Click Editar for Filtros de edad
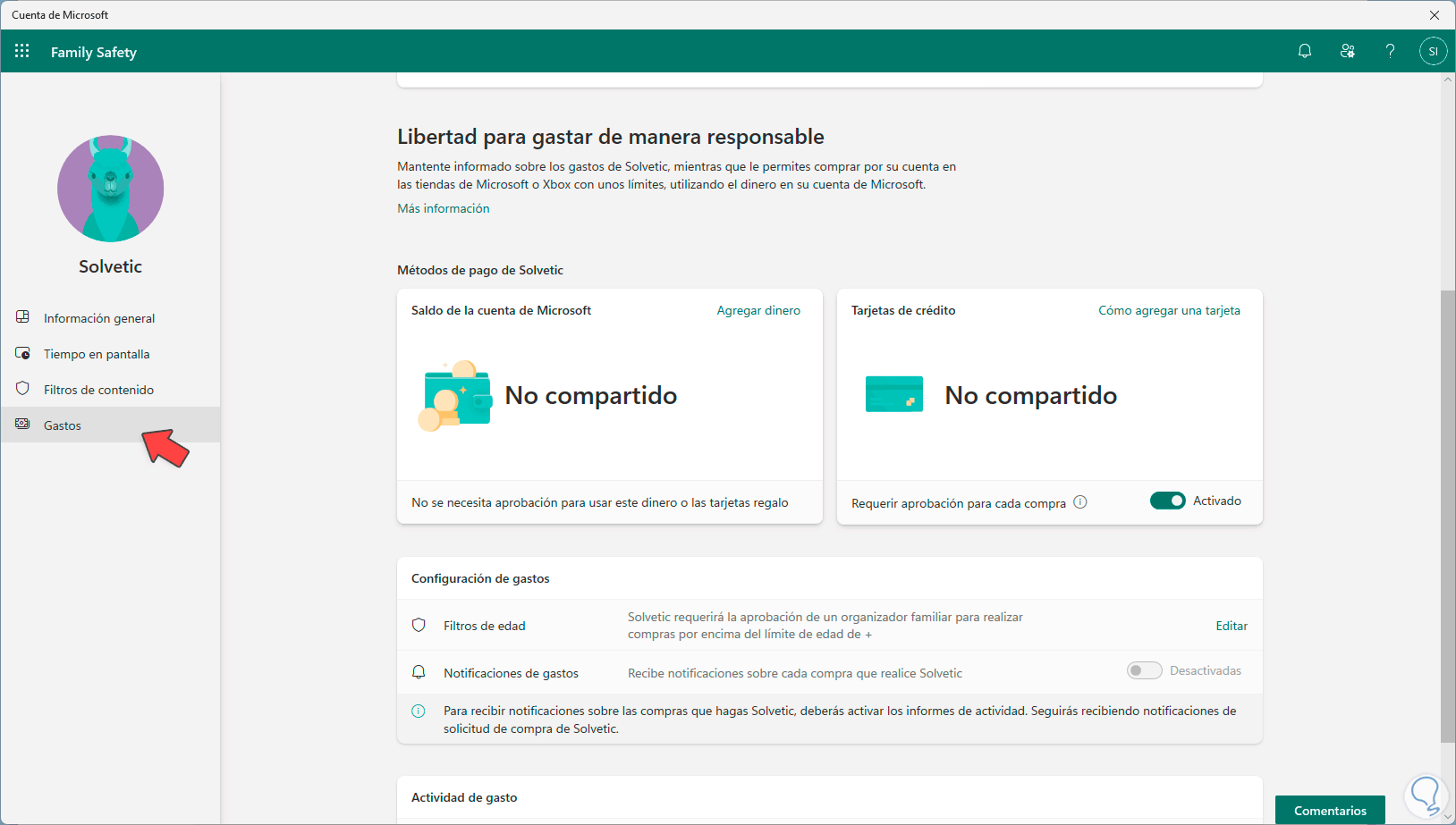This screenshot has height=825, width=1456. [1232, 626]
